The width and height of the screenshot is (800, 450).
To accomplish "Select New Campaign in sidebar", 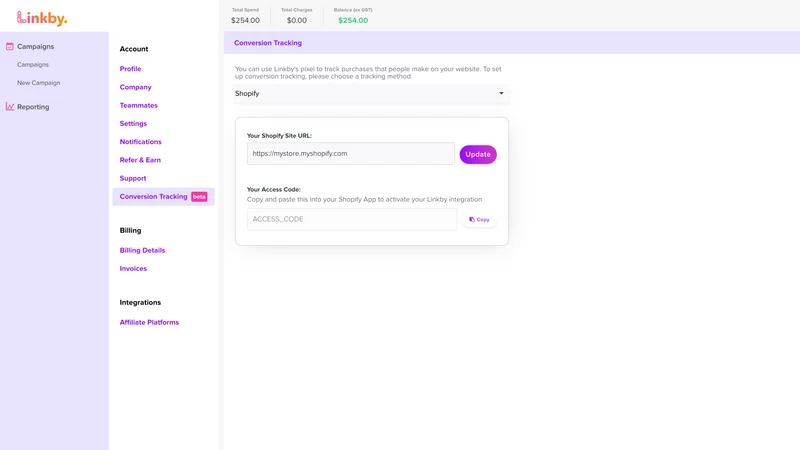I will point(38,83).
